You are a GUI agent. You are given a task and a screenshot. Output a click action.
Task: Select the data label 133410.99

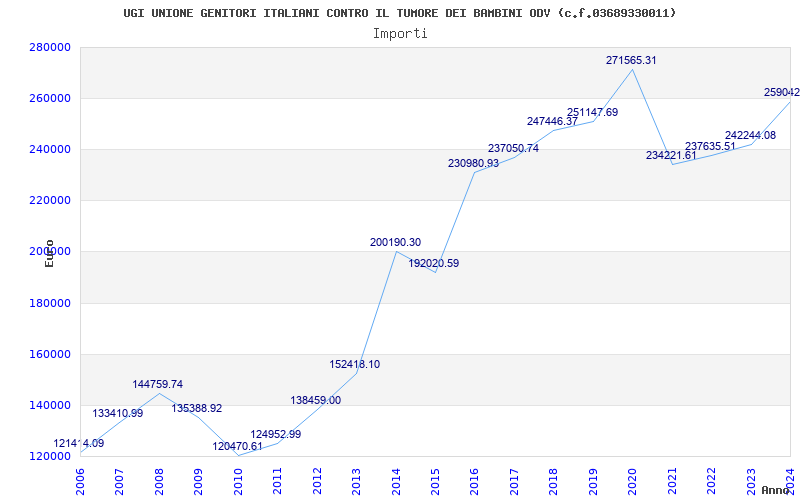point(118,413)
